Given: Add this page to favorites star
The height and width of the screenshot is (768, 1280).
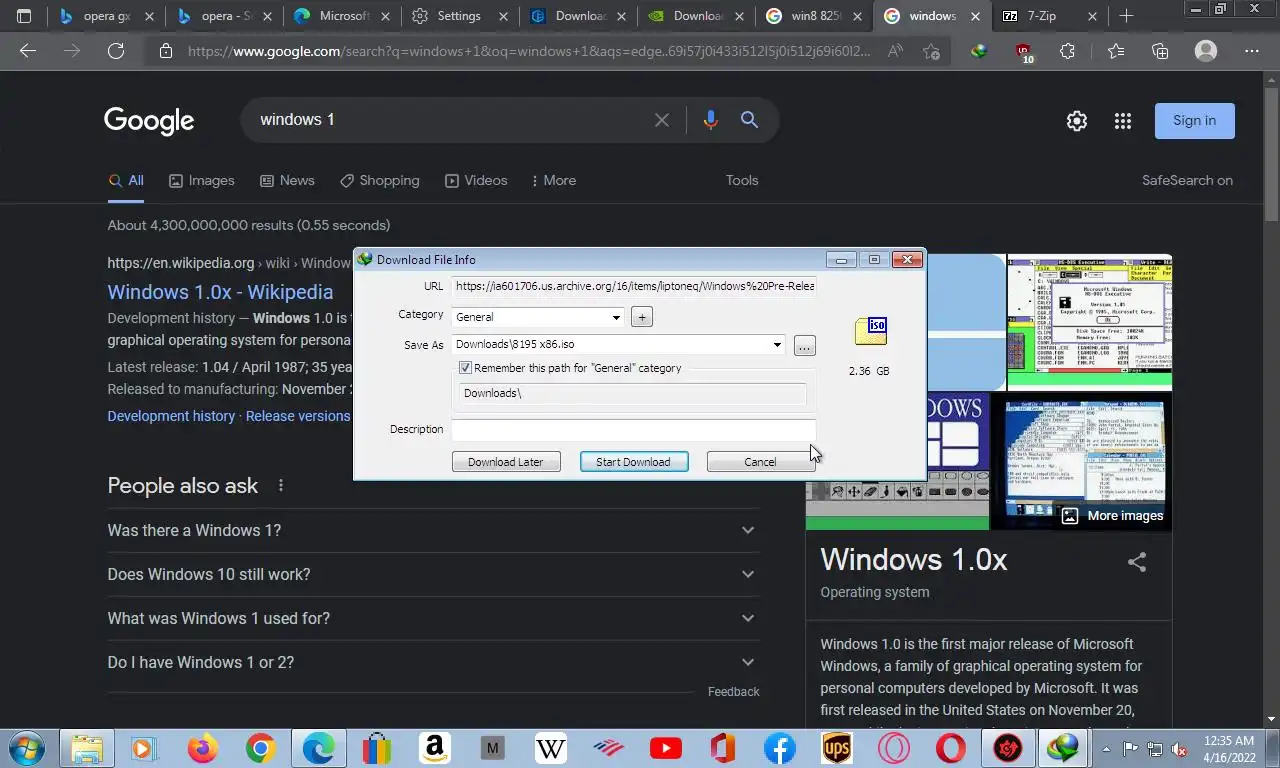Looking at the screenshot, I should pyautogui.click(x=932, y=51).
